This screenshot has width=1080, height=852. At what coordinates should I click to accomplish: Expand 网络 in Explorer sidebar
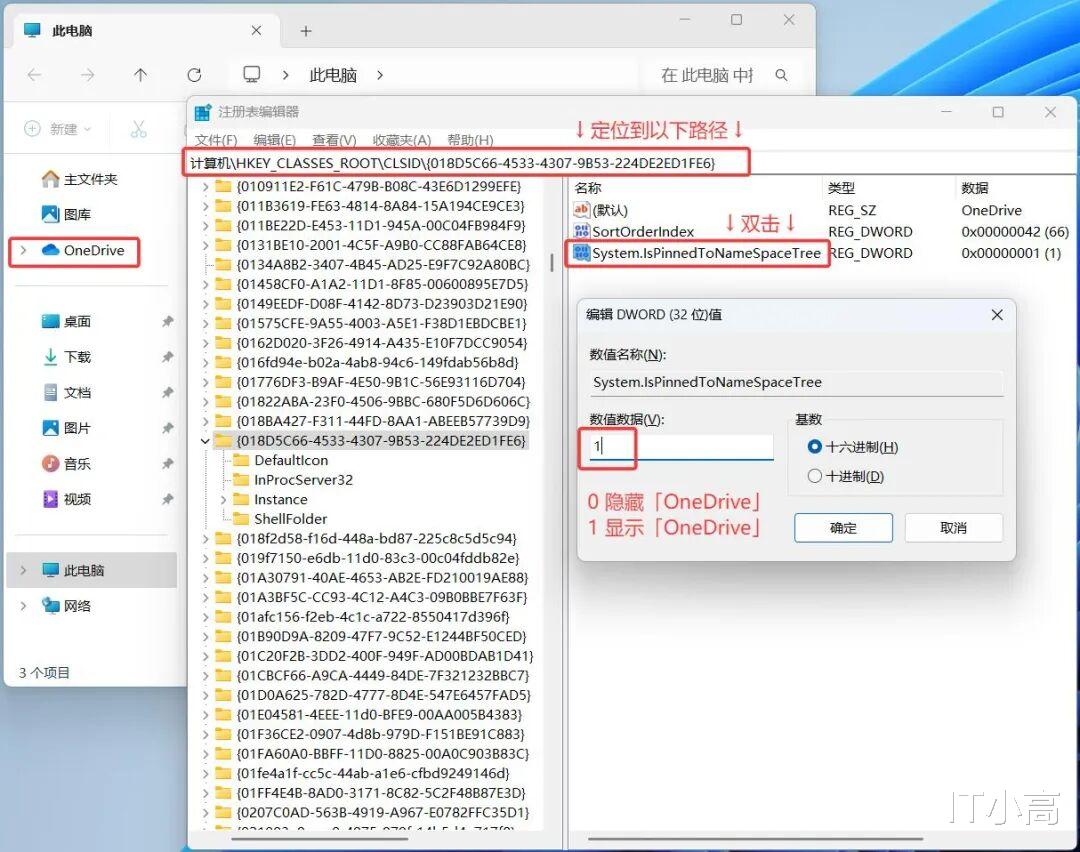(23, 605)
